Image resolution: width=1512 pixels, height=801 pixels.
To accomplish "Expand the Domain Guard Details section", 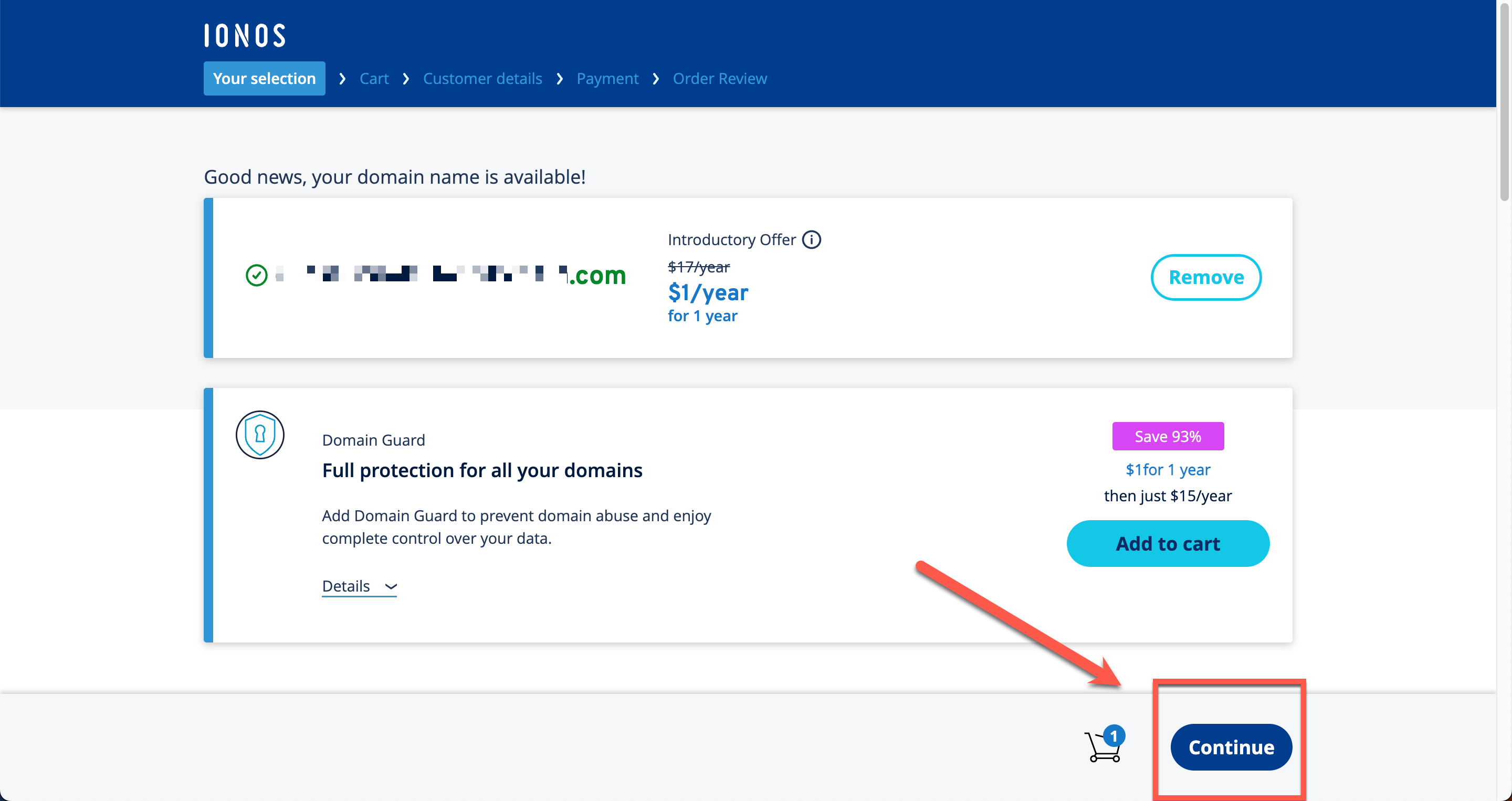I will coord(359,586).
